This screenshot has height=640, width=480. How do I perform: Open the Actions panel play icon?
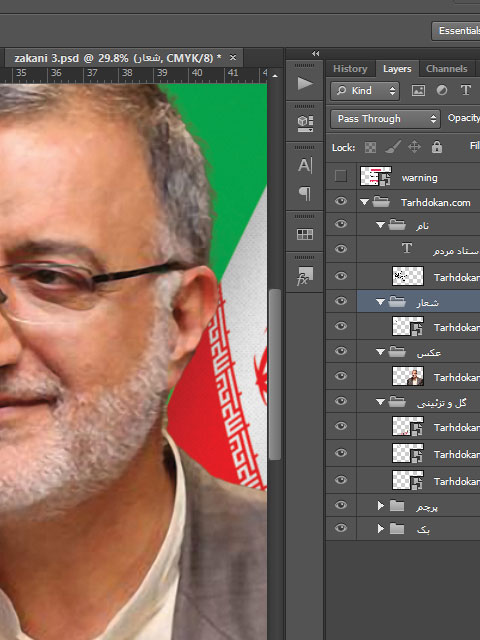coord(305,84)
